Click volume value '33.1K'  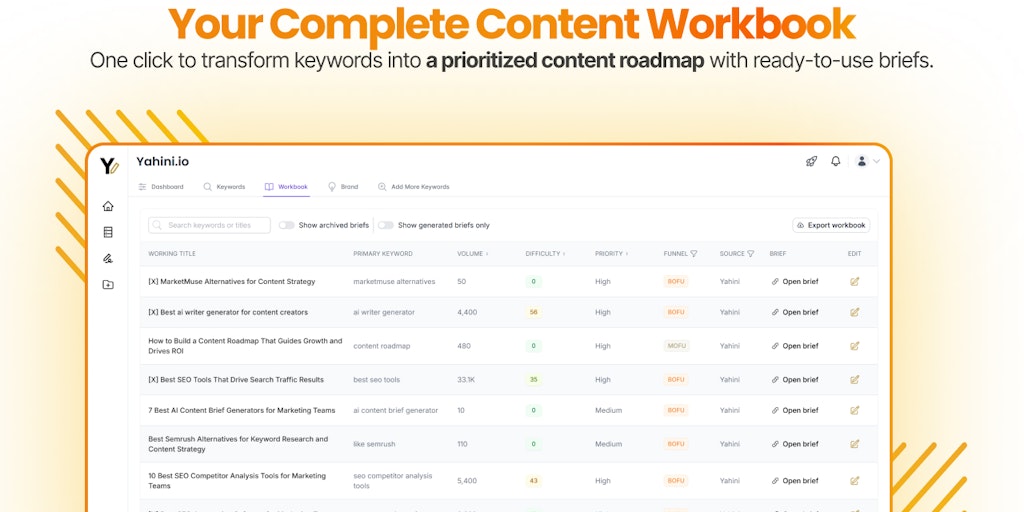coord(466,379)
